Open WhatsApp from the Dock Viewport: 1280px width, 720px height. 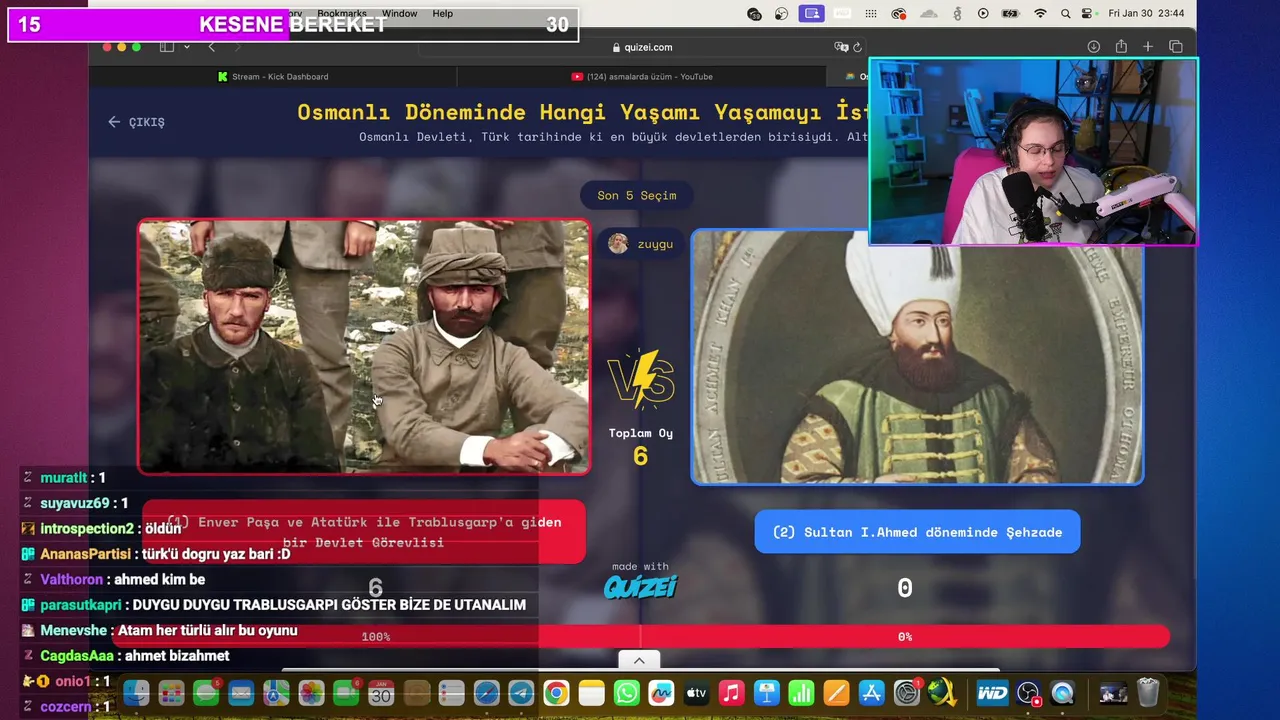(626, 693)
